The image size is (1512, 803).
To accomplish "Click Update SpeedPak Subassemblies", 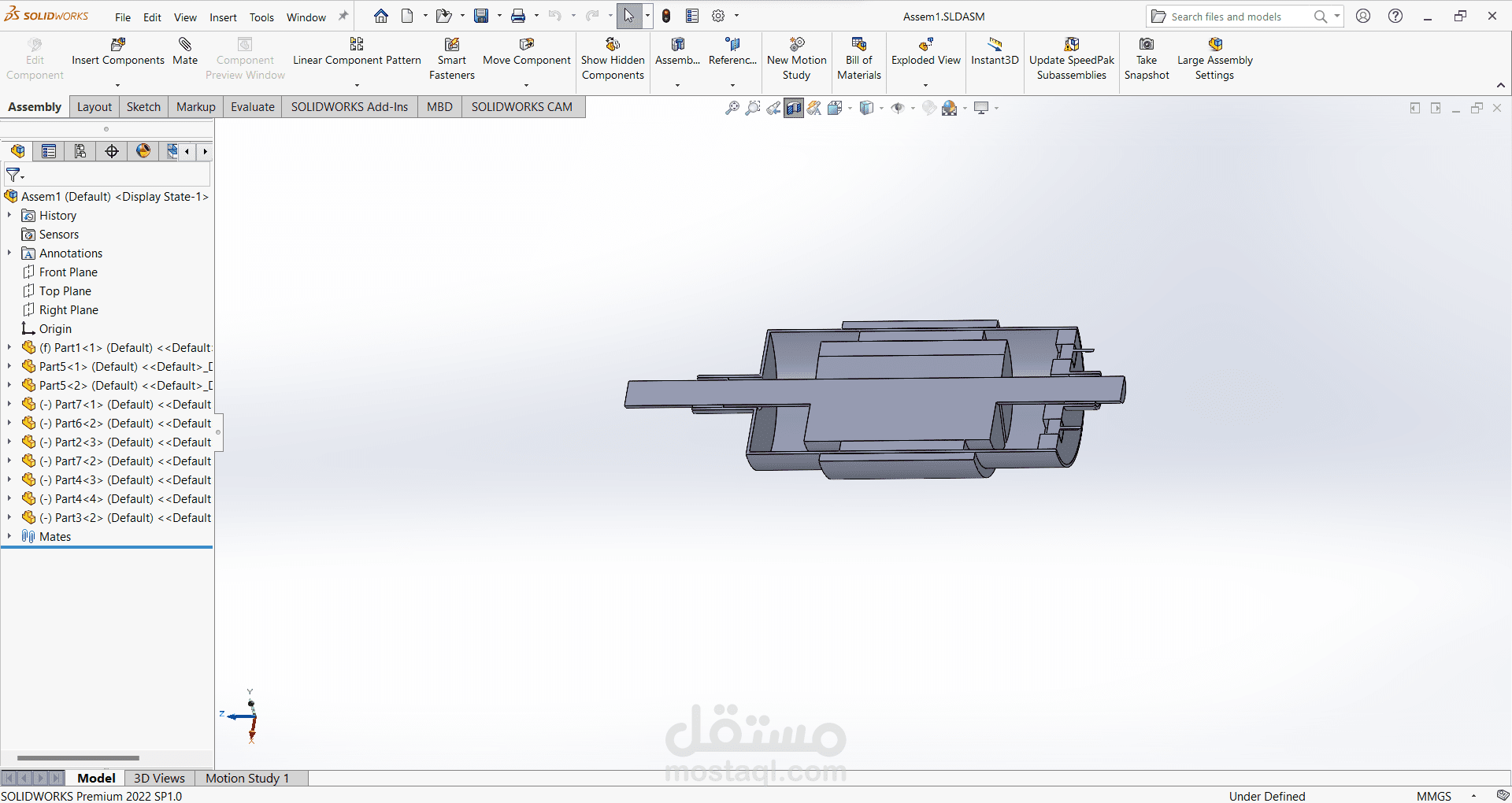I will click(1072, 59).
